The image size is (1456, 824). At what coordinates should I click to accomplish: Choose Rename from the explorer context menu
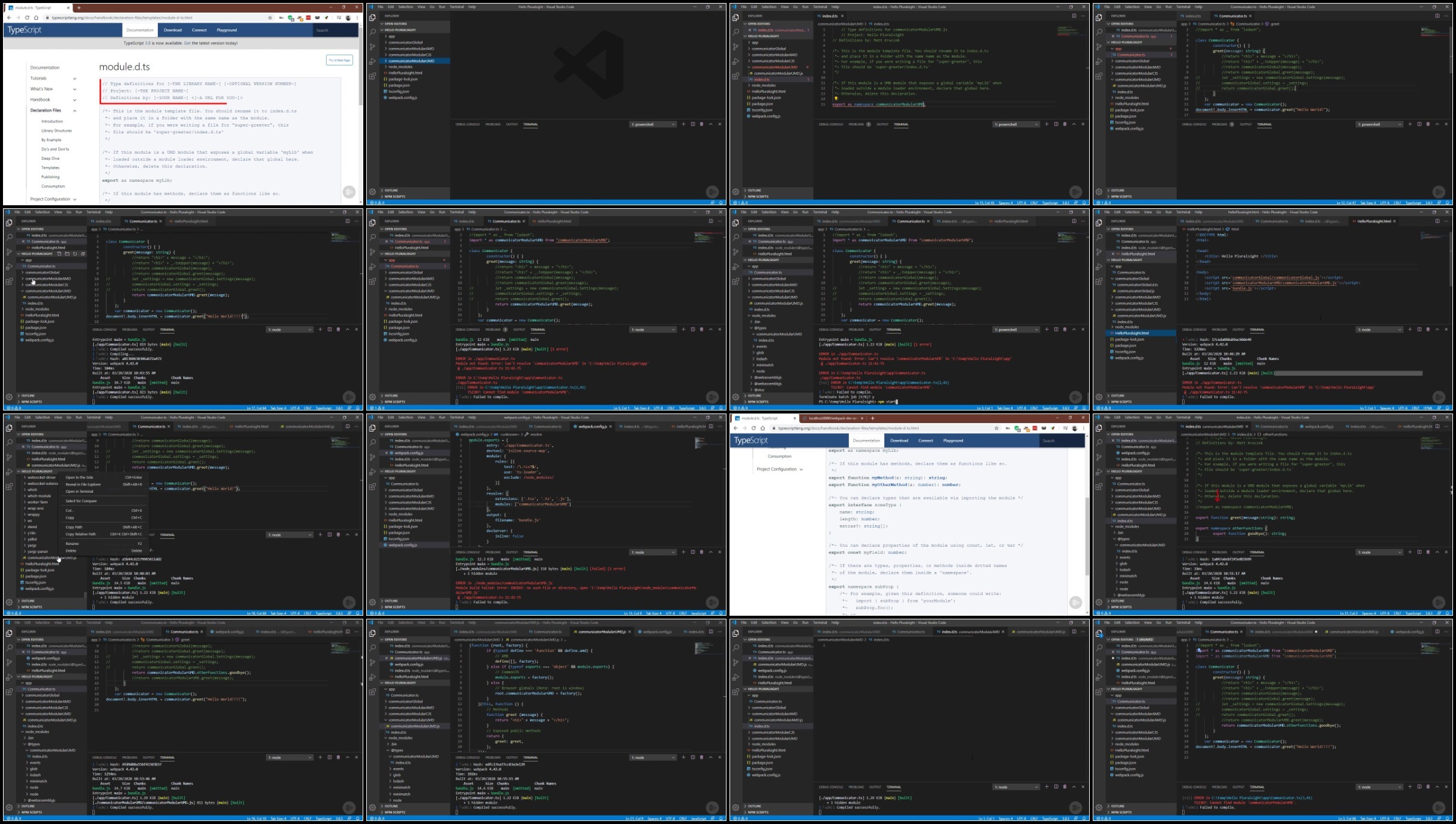pyautogui.click(x=104, y=544)
